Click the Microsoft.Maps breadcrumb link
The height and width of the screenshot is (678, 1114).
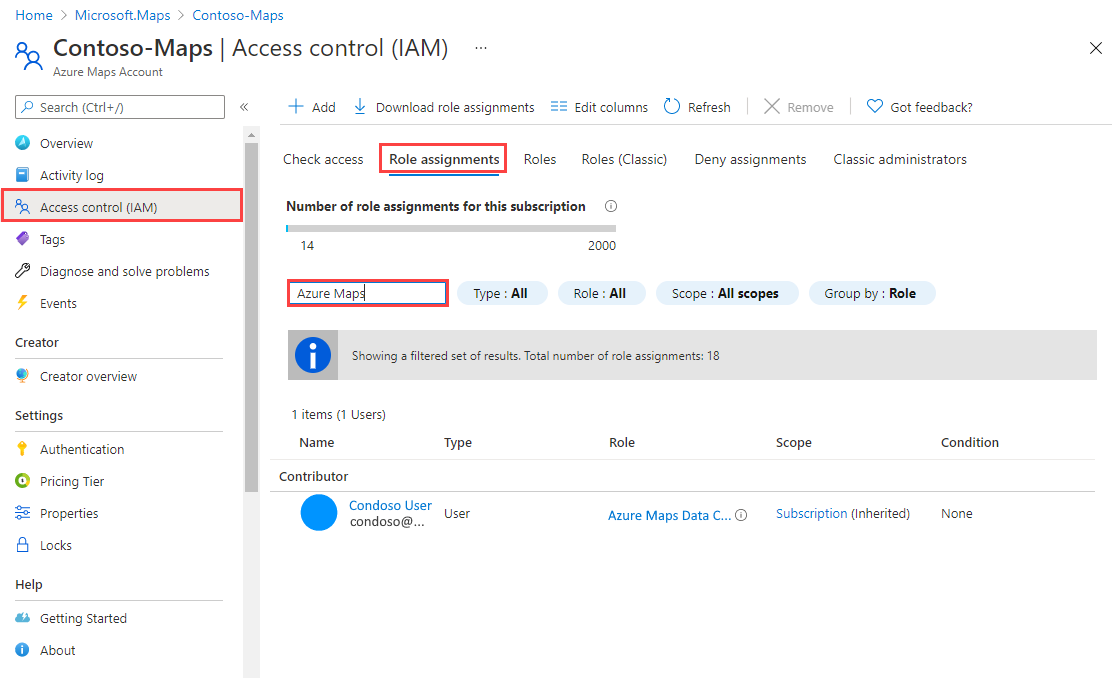(122, 15)
